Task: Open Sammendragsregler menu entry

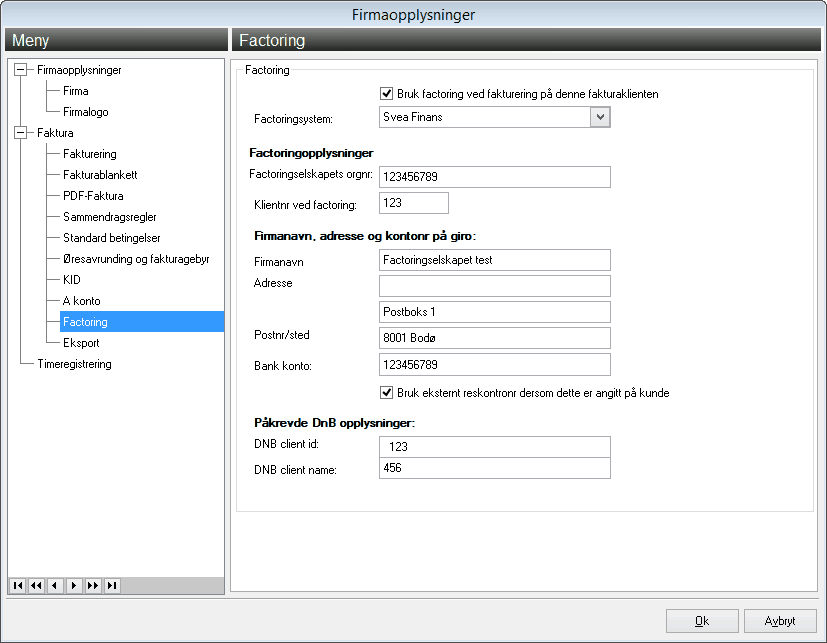Action: click(x=110, y=217)
